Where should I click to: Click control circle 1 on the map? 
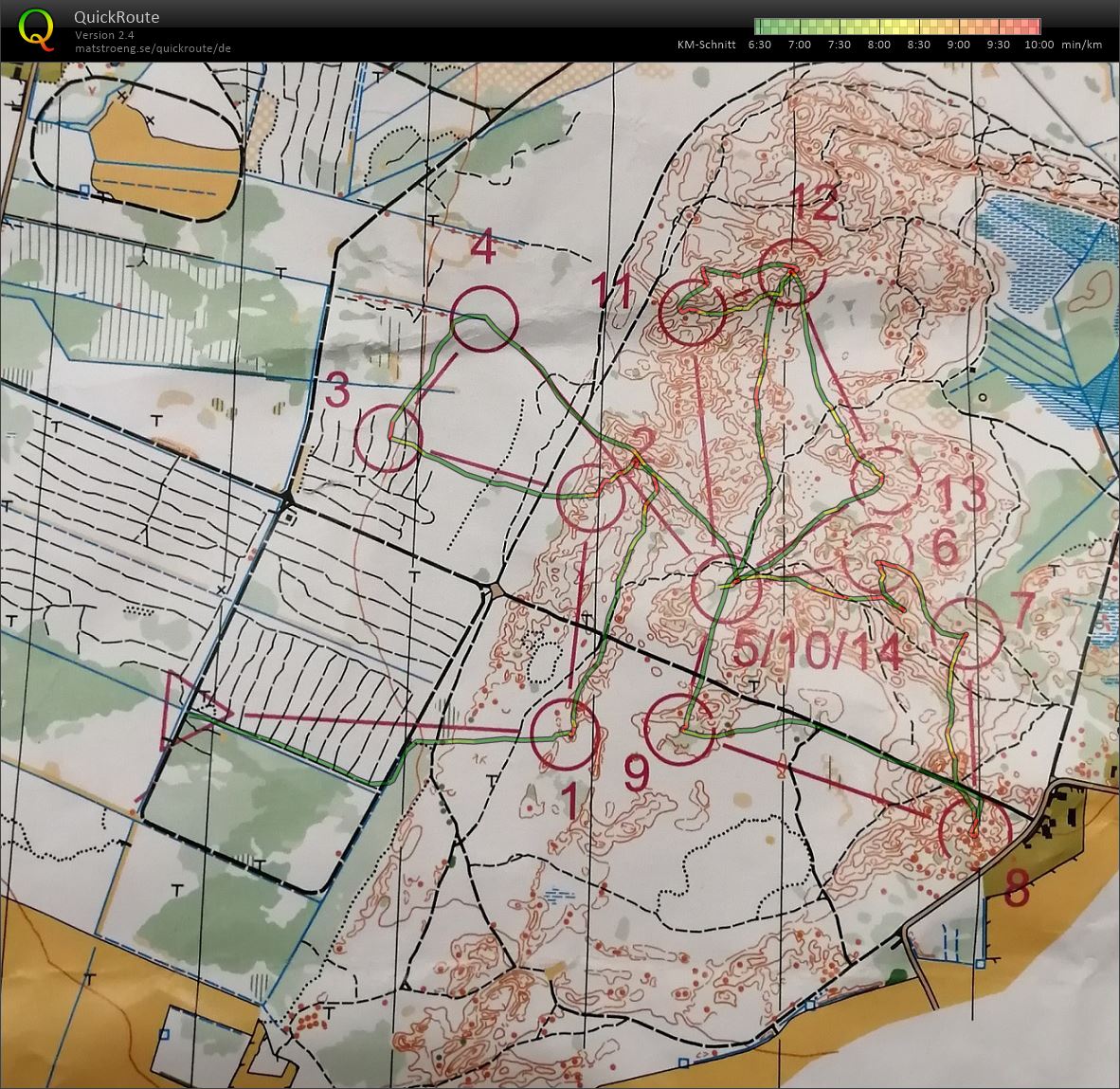(x=565, y=735)
